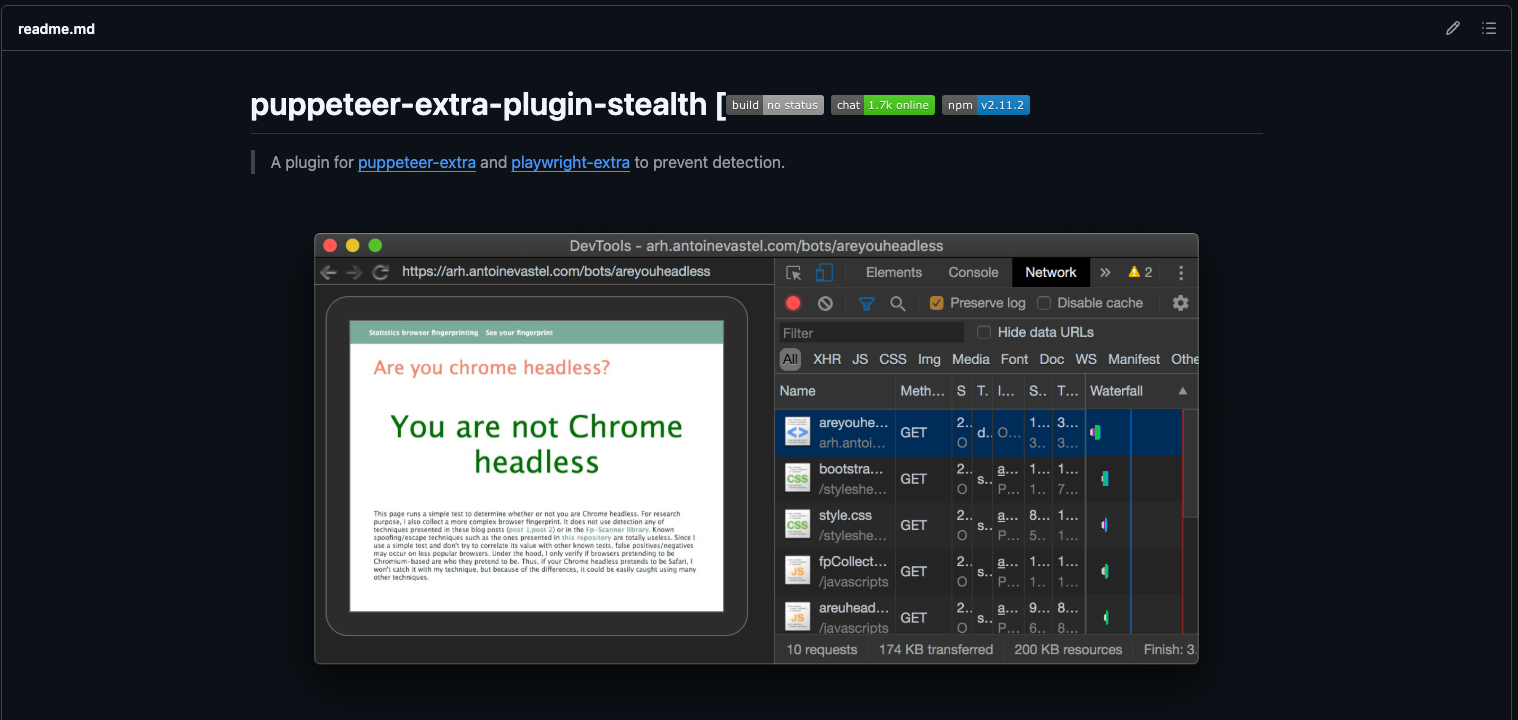Stop recording with the red record button

[794, 302]
